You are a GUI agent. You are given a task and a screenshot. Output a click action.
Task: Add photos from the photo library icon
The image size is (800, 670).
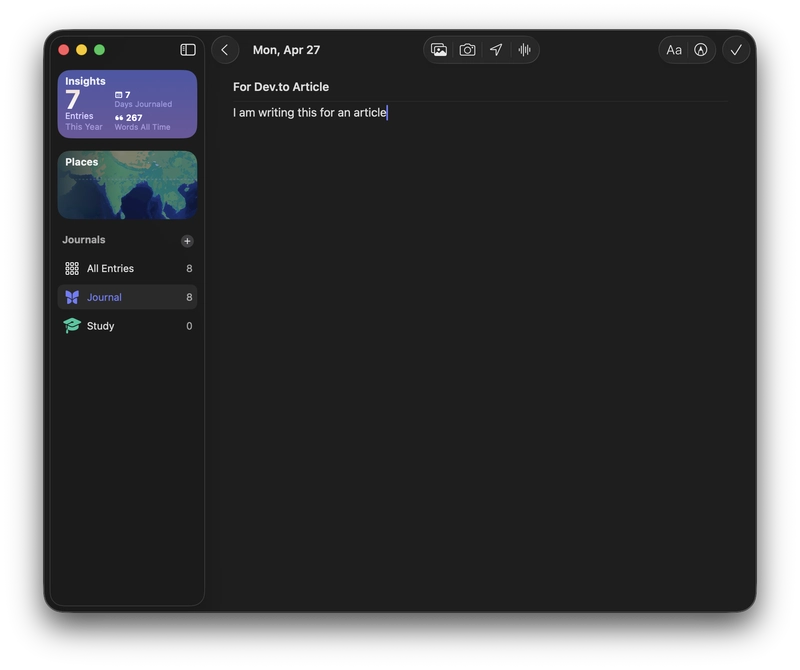439,49
